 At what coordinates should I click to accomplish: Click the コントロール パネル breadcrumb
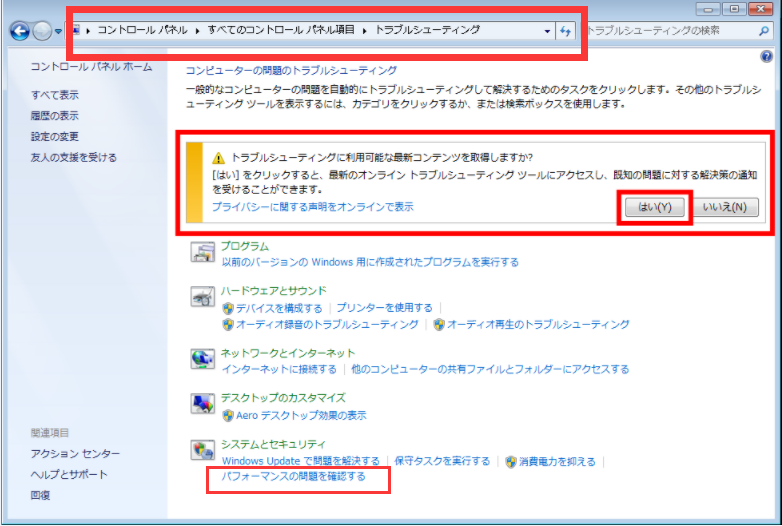(x=142, y=30)
